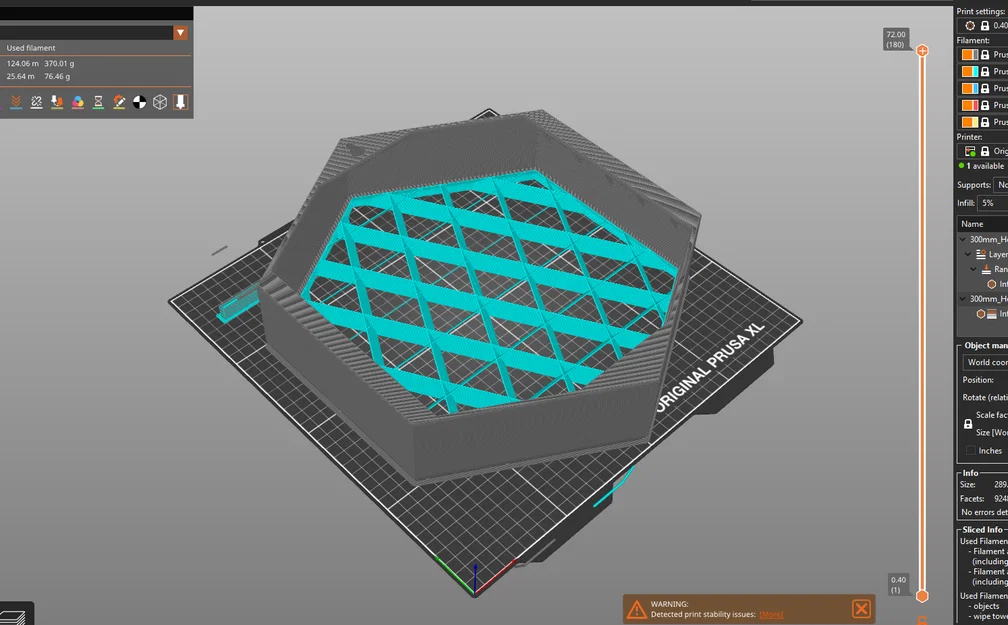The image size is (1008, 625).
Task: Click the printer profile icon beside Printer
Action: 968,151
